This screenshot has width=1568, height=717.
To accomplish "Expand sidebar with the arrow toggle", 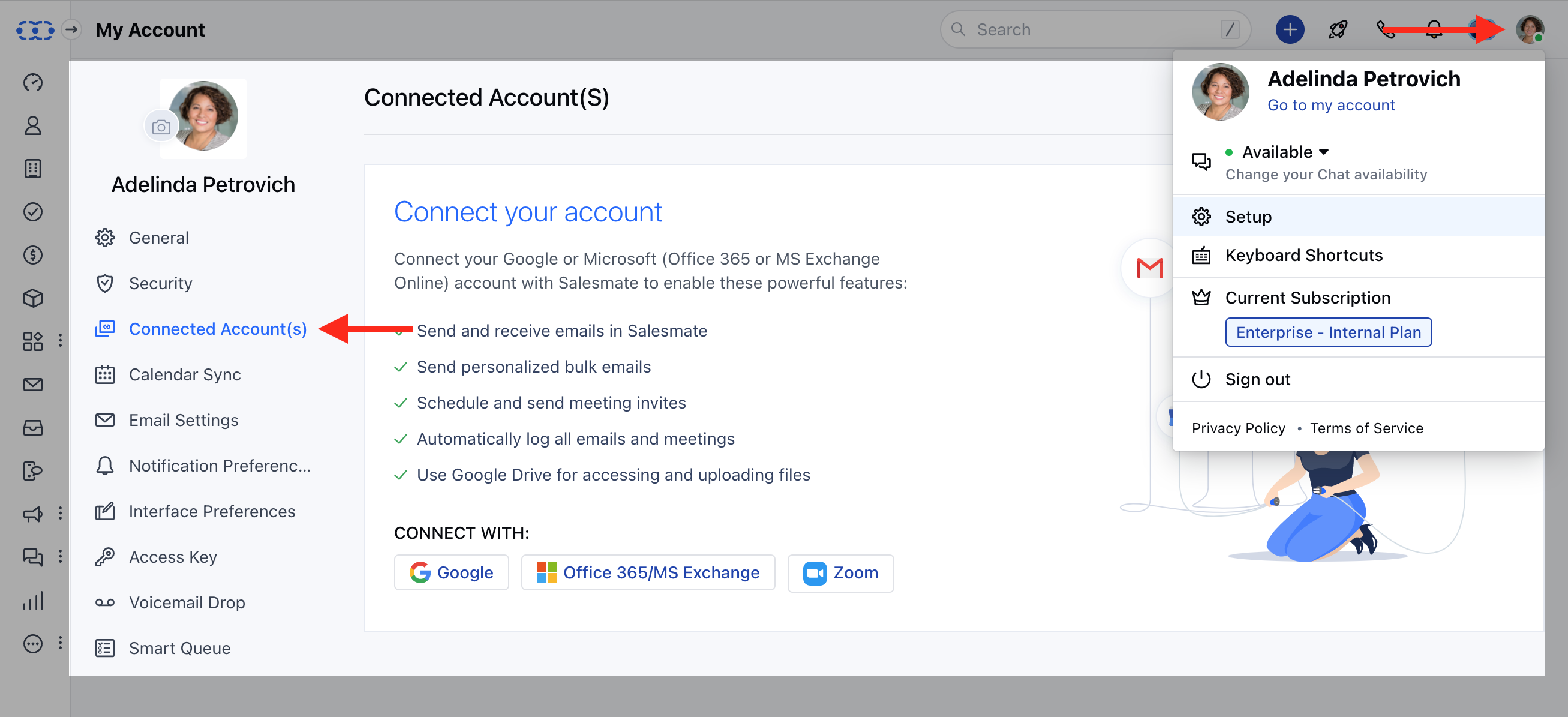I will (72, 29).
